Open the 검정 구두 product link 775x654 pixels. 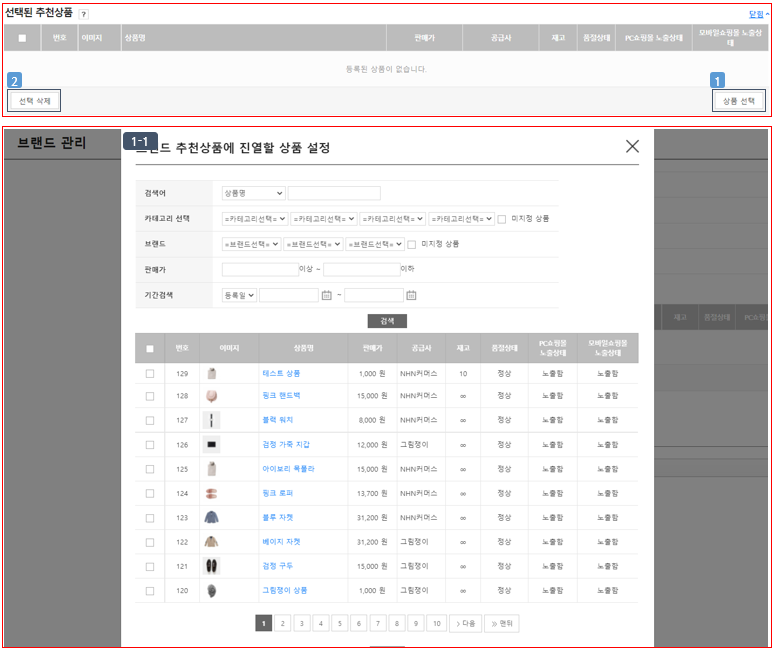[277, 566]
